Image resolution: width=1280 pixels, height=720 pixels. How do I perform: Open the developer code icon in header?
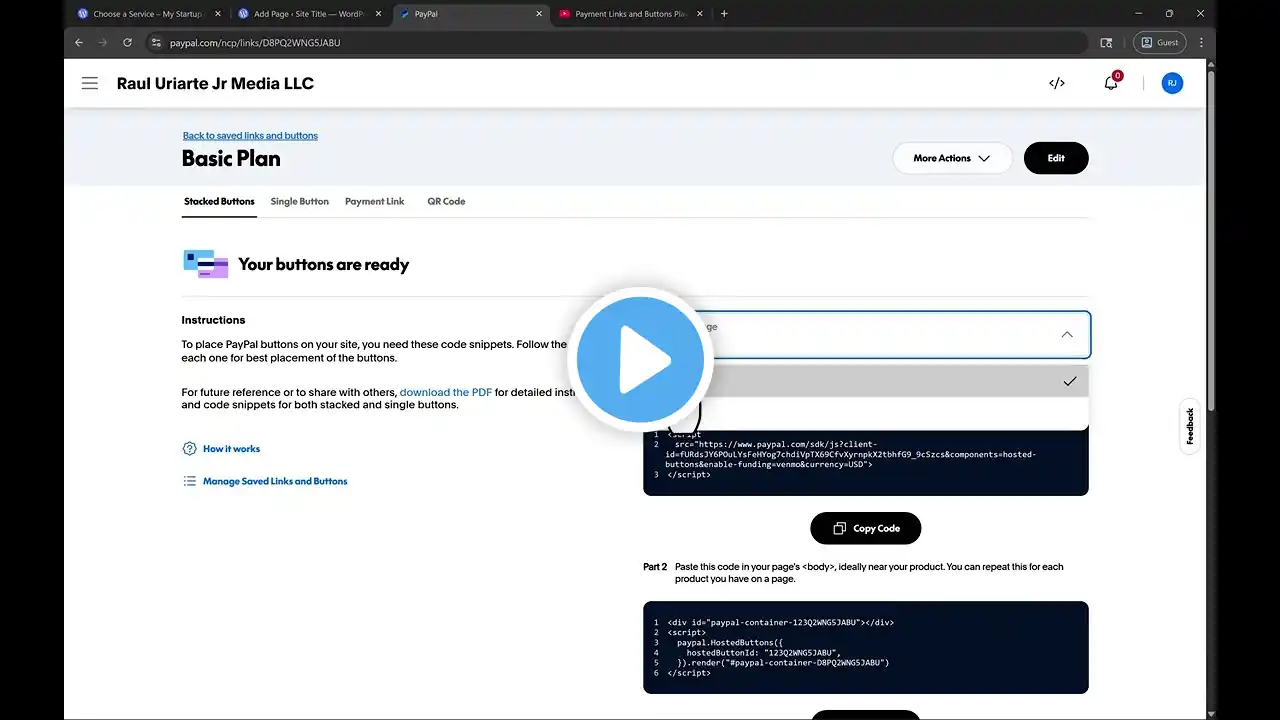point(1057,83)
